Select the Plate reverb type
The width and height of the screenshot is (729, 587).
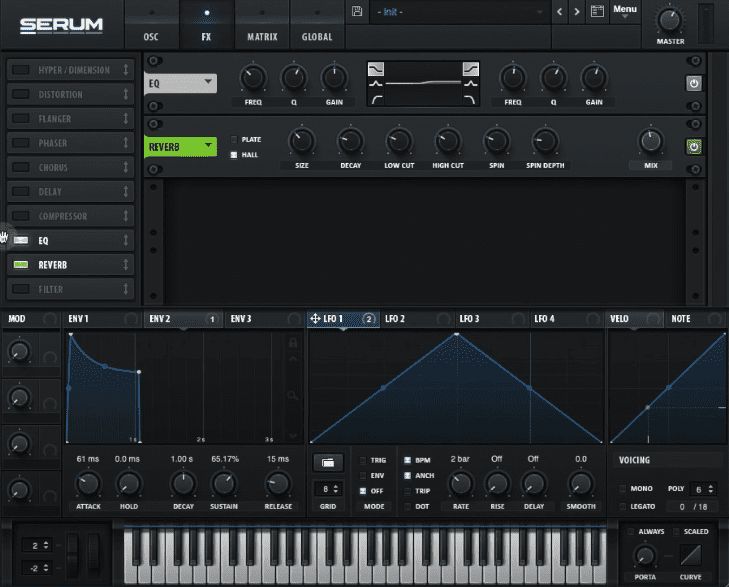pos(234,139)
